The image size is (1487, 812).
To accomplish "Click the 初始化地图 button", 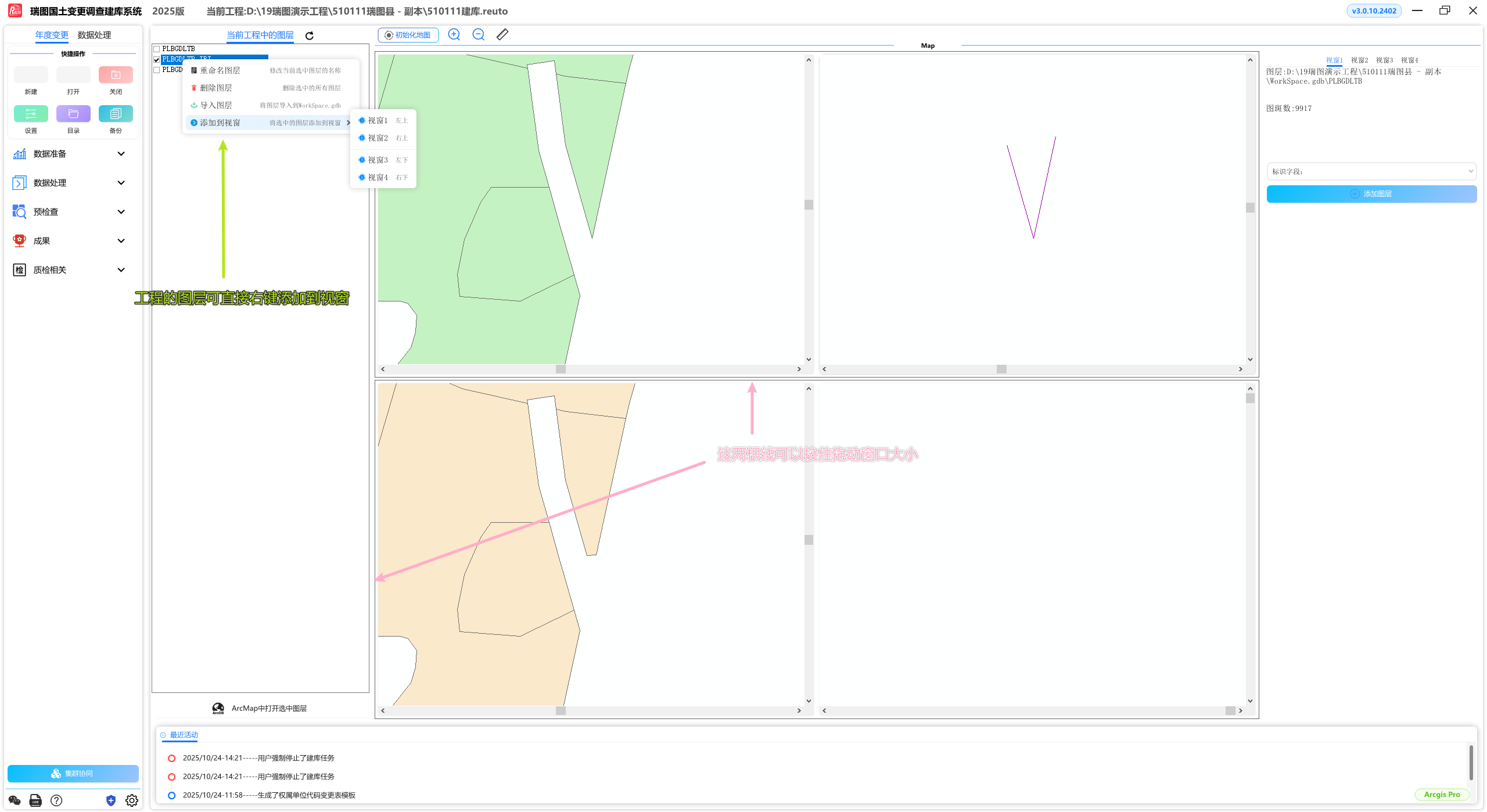I will click(x=408, y=35).
